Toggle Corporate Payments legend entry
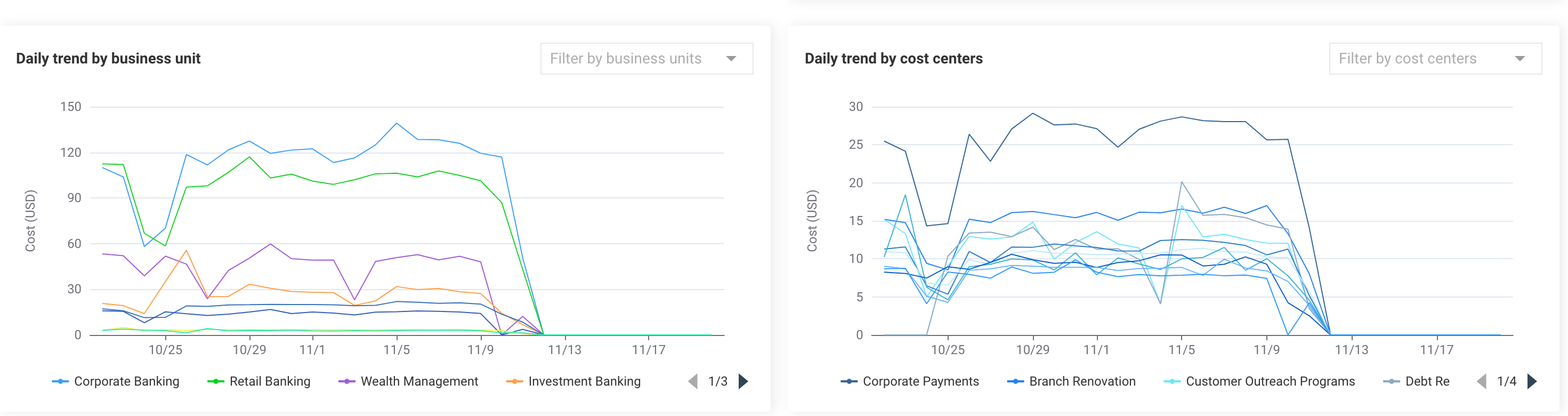Image resolution: width=1568 pixels, height=416 pixels. coord(910,381)
